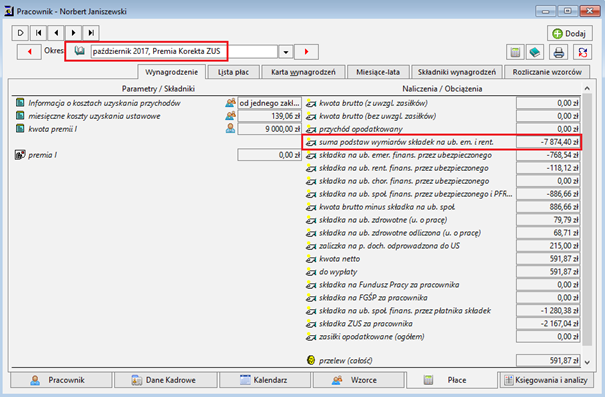Click the Dodaj add button
Viewport: 605px width, 397px height.
tap(570, 34)
